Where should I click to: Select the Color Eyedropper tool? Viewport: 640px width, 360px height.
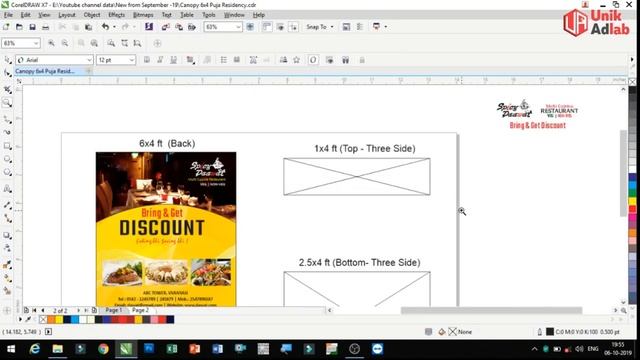7,265
